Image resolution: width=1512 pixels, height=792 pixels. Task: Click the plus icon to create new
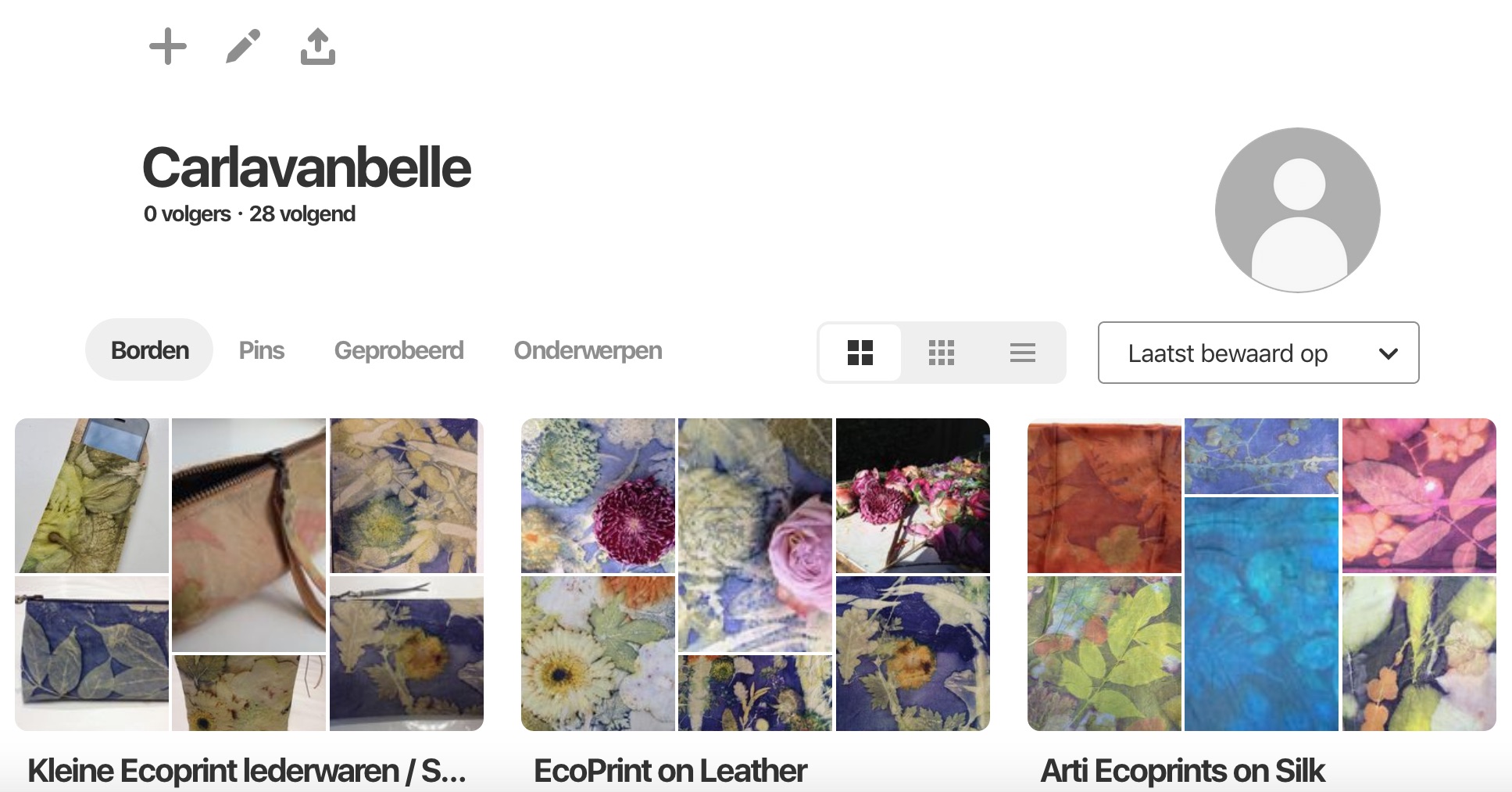coord(168,47)
